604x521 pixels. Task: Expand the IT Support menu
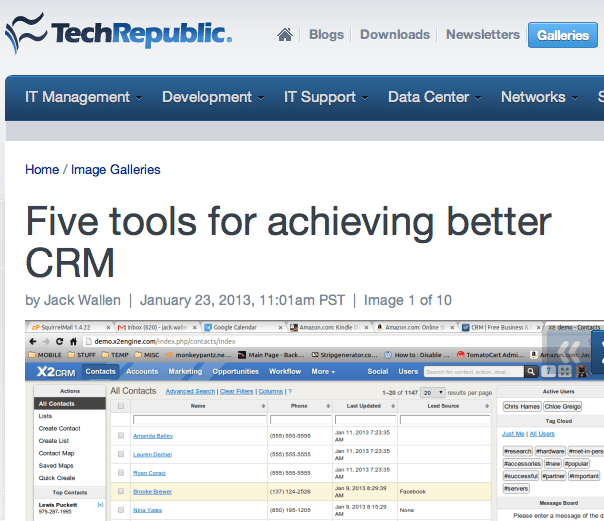pos(326,97)
